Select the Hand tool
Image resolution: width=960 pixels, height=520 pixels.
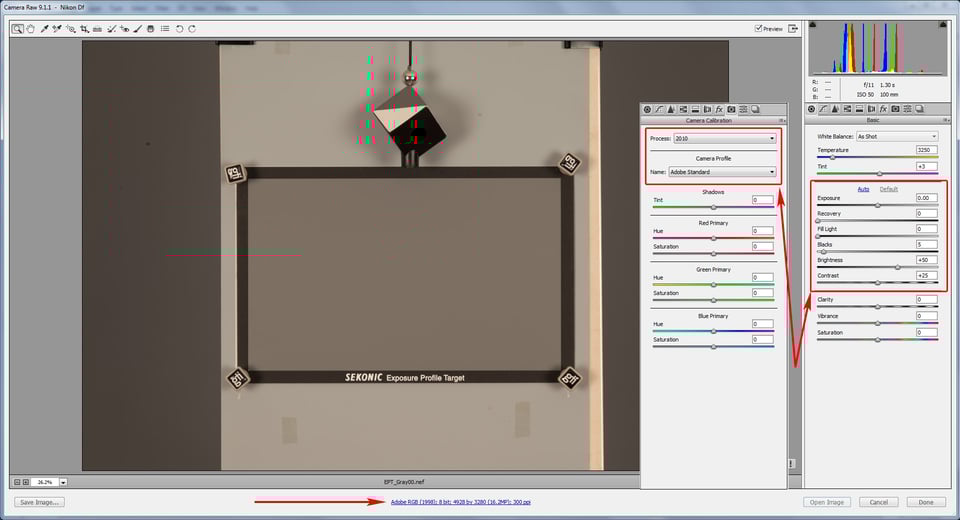pos(31,29)
